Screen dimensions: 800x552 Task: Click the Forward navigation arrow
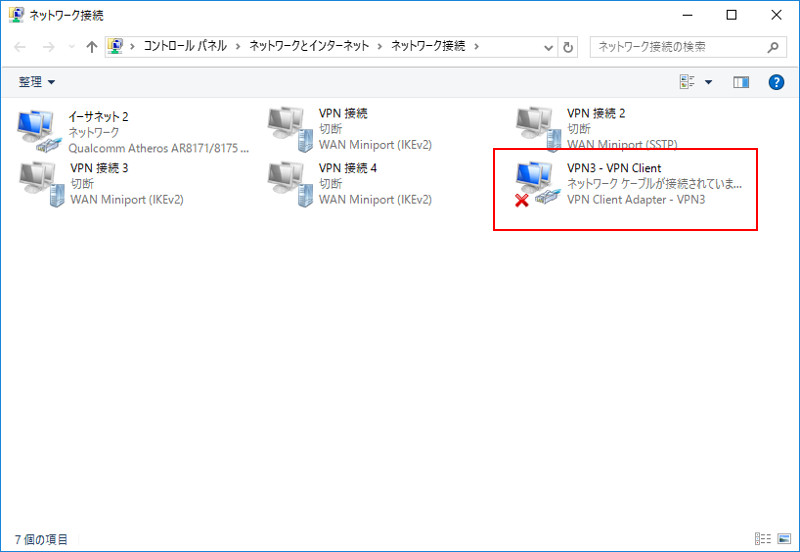point(48,47)
